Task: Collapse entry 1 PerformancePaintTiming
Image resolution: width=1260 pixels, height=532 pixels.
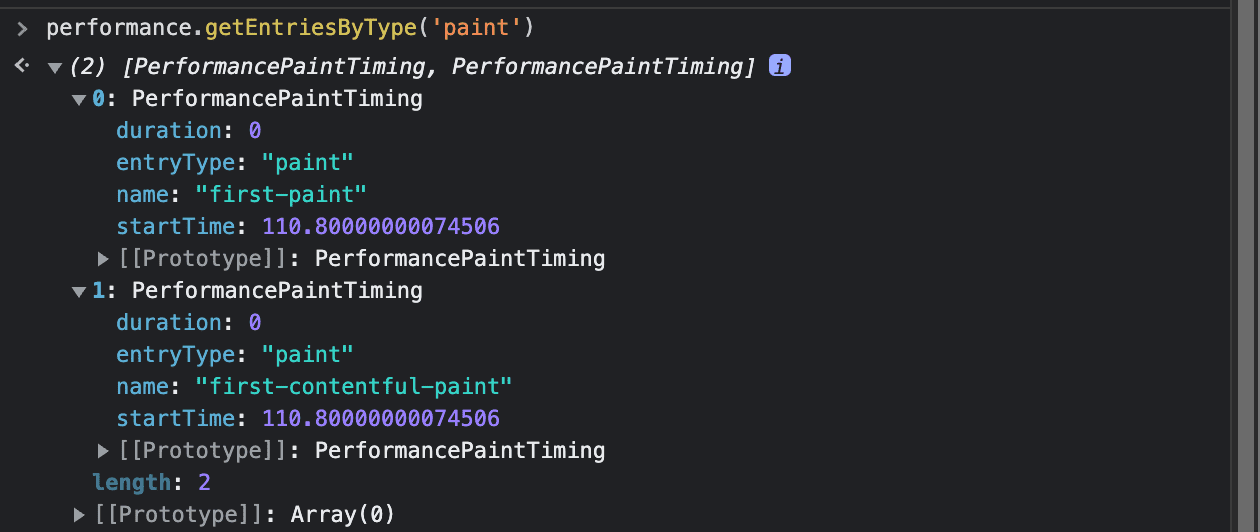Action: [78, 291]
